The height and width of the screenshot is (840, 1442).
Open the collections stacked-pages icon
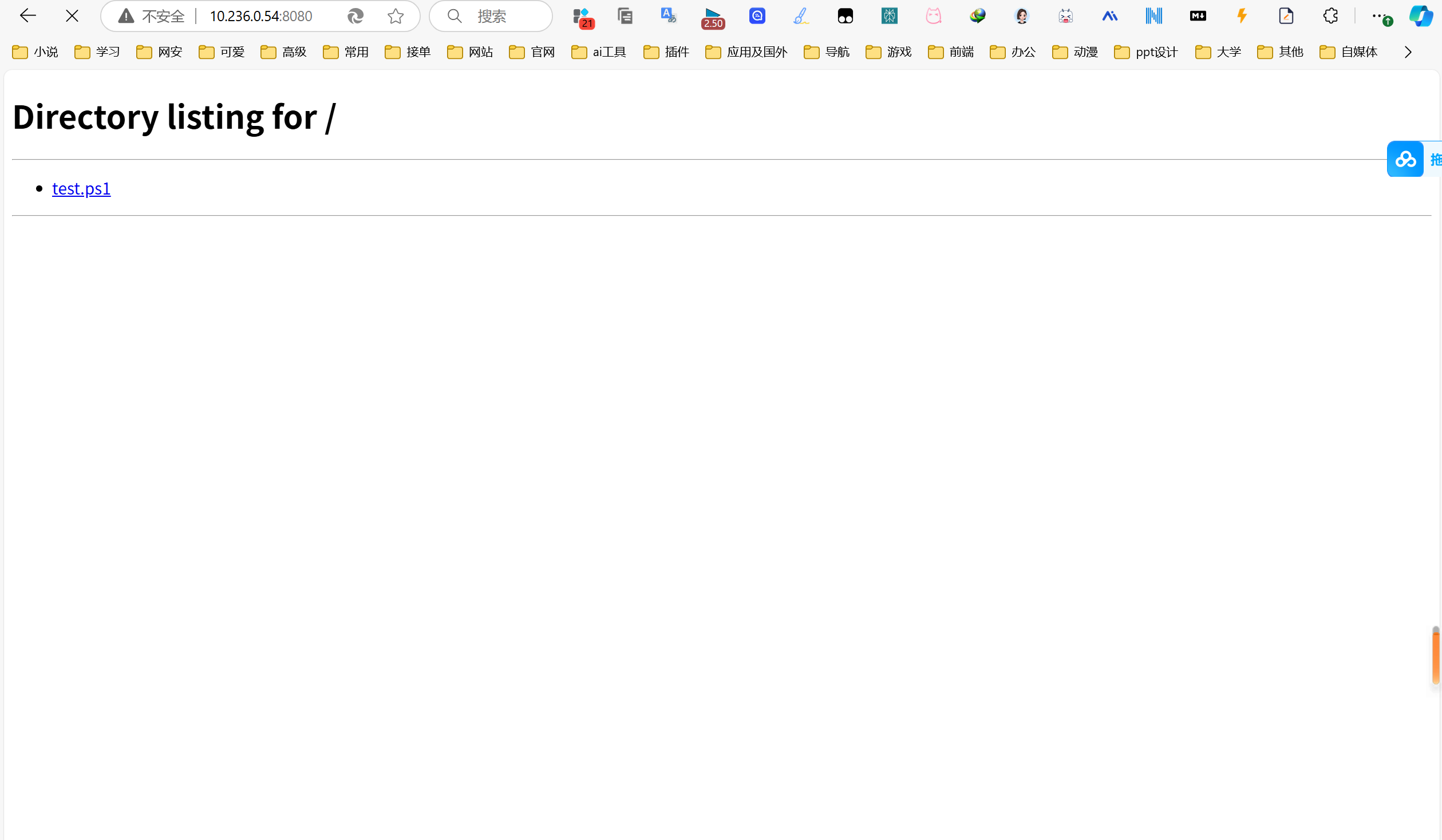coord(625,16)
